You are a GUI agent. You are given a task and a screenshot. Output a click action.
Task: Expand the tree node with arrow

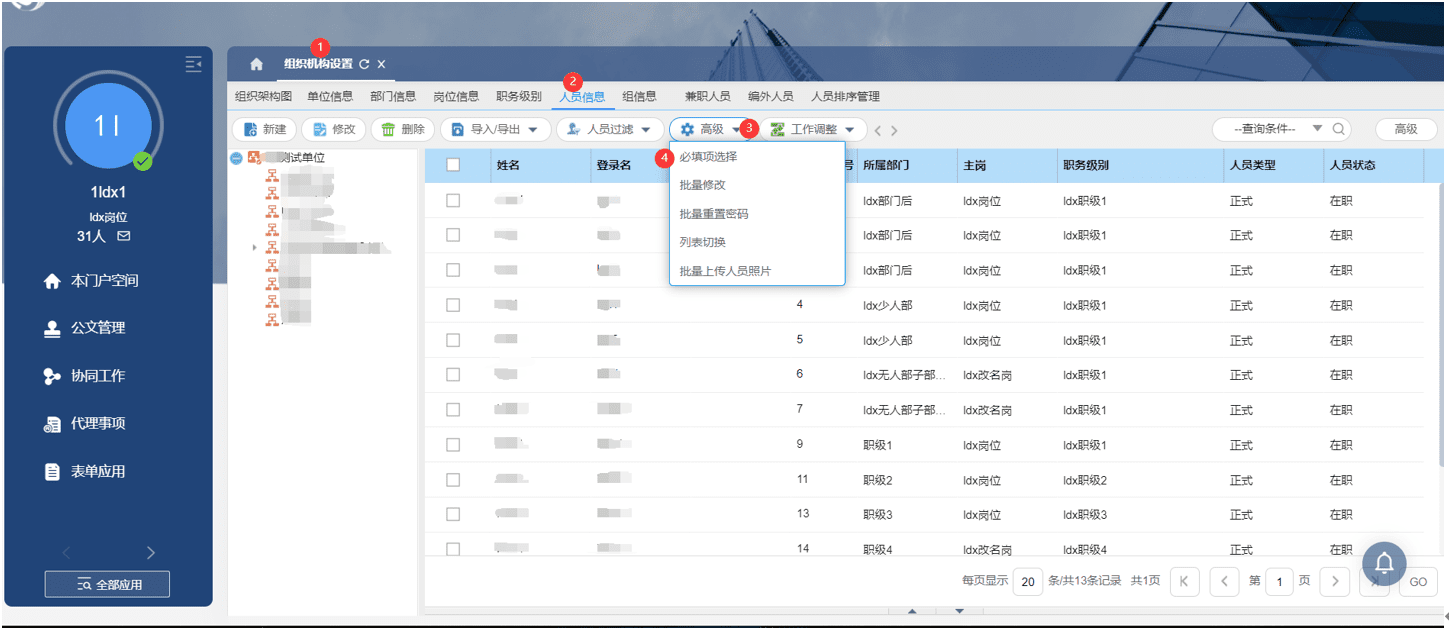[x=254, y=247]
